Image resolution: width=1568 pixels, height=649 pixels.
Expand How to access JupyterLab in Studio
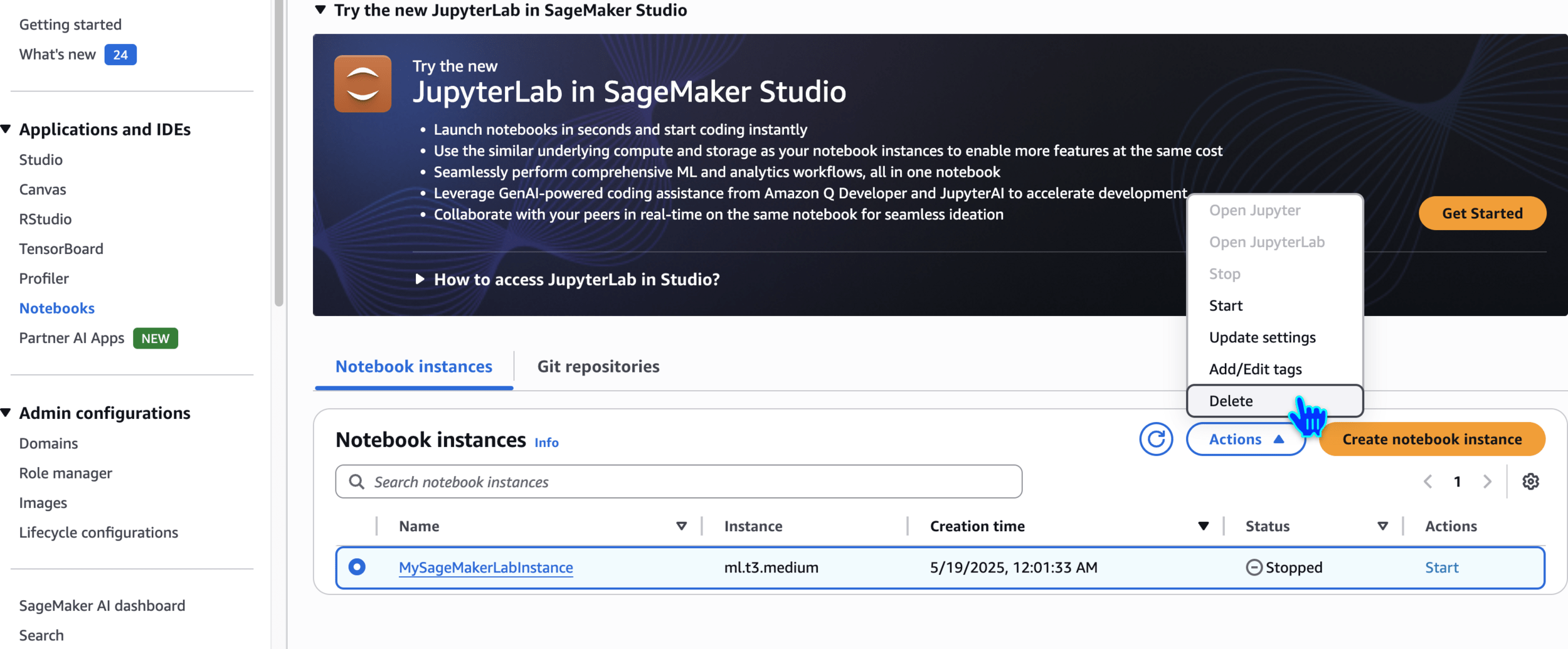pyautogui.click(x=420, y=279)
